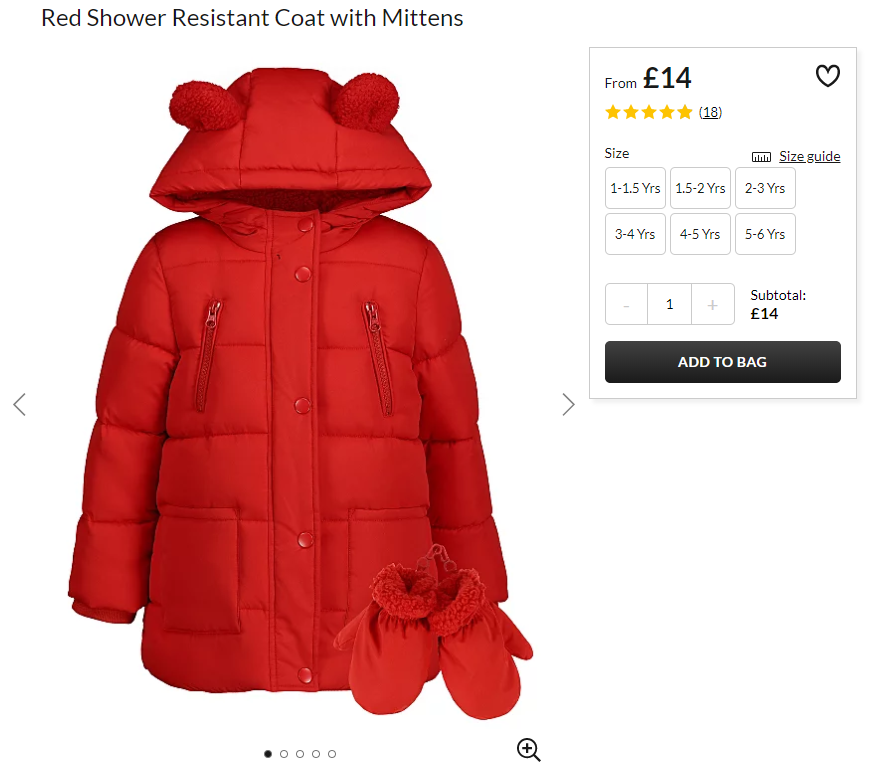Open the Size guide link
The width and height of the screenshot is (885, 769).
[809, 156]
